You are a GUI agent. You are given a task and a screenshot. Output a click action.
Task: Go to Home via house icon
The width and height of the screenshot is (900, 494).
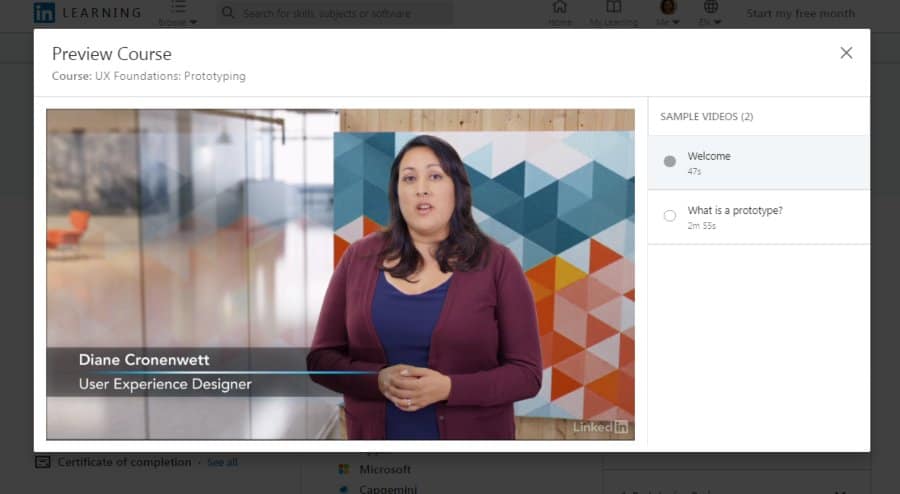[560, 7]
